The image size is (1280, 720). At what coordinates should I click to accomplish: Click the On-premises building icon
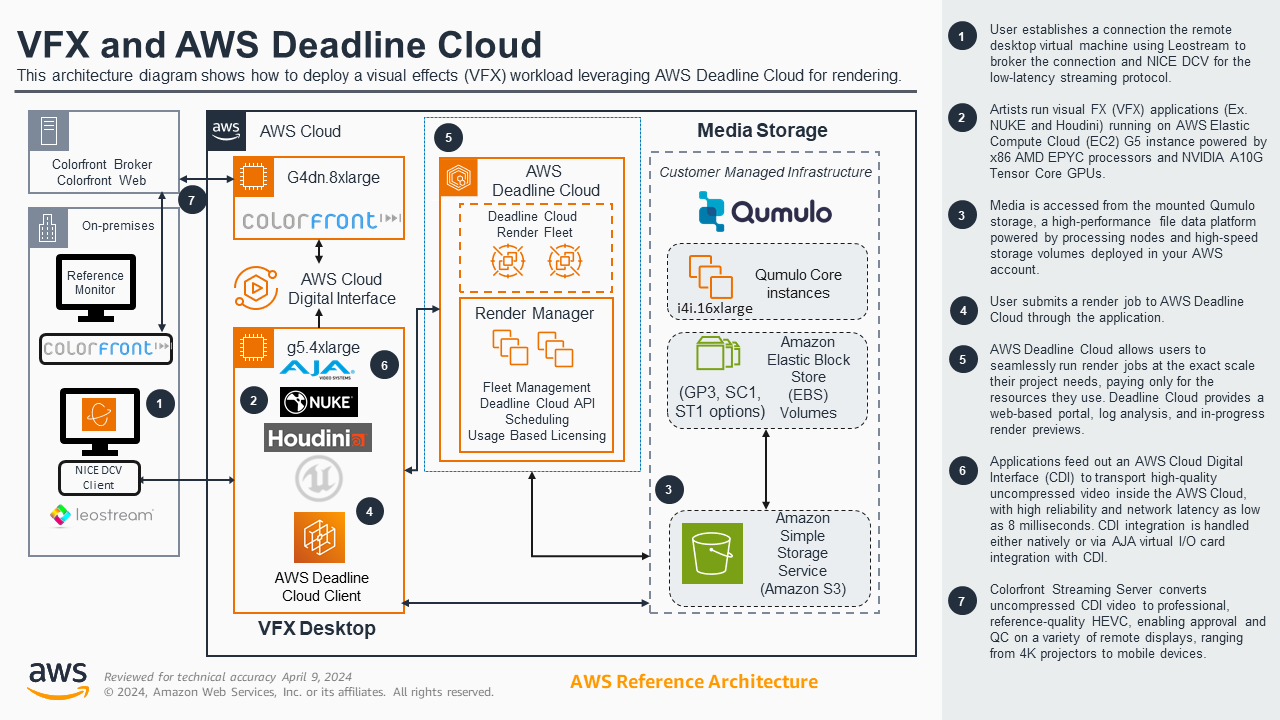[49, 227]
